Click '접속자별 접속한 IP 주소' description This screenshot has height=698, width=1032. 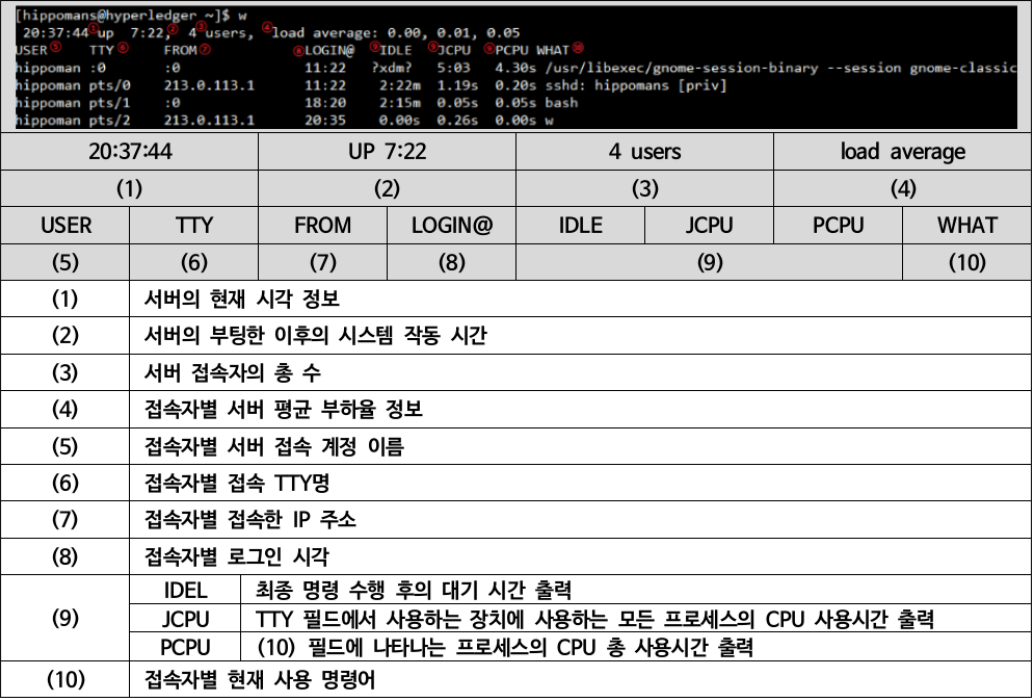pyautogui.click(x=250, y=520)
